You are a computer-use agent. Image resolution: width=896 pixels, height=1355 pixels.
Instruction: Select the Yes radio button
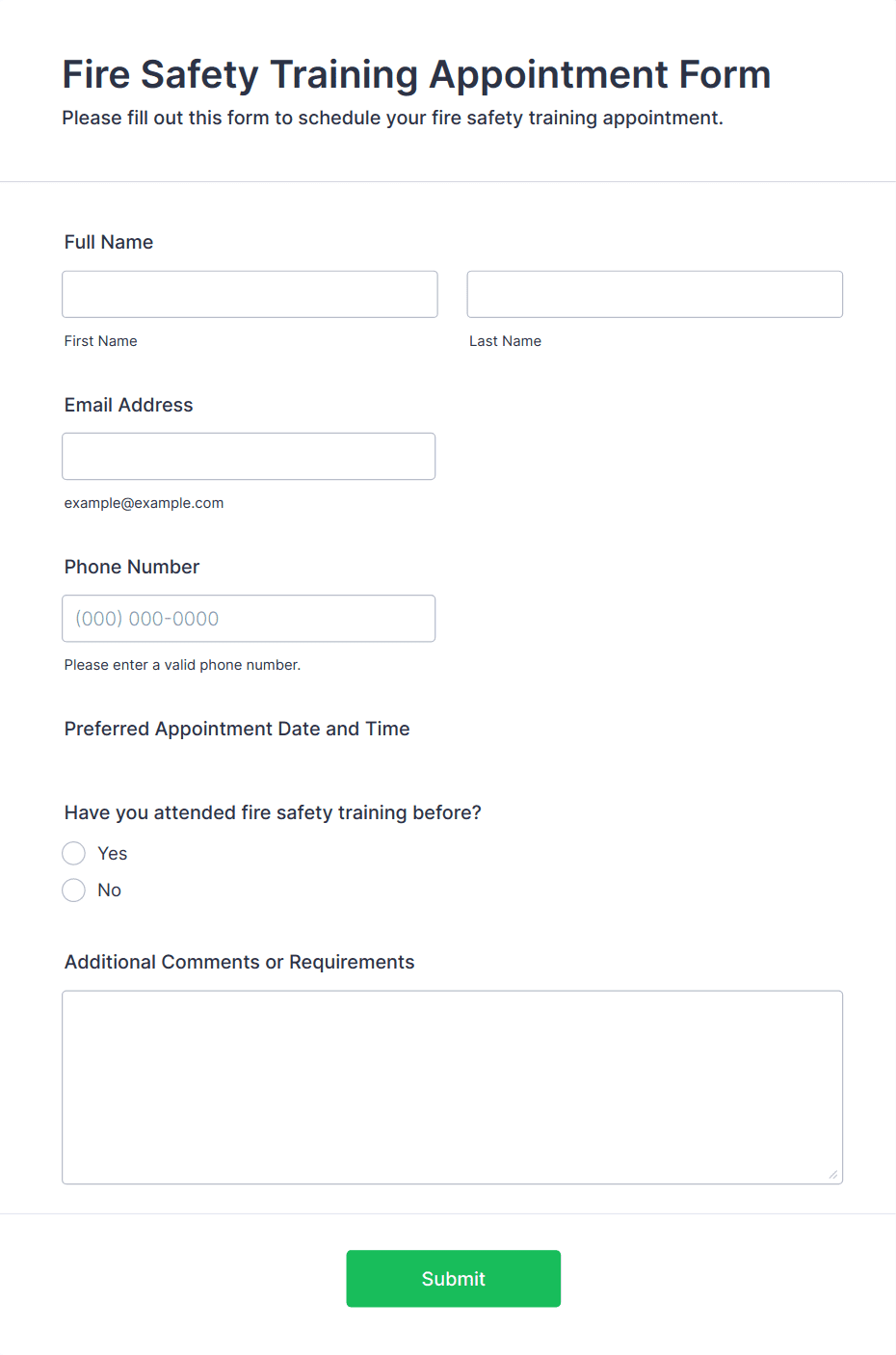74,853
